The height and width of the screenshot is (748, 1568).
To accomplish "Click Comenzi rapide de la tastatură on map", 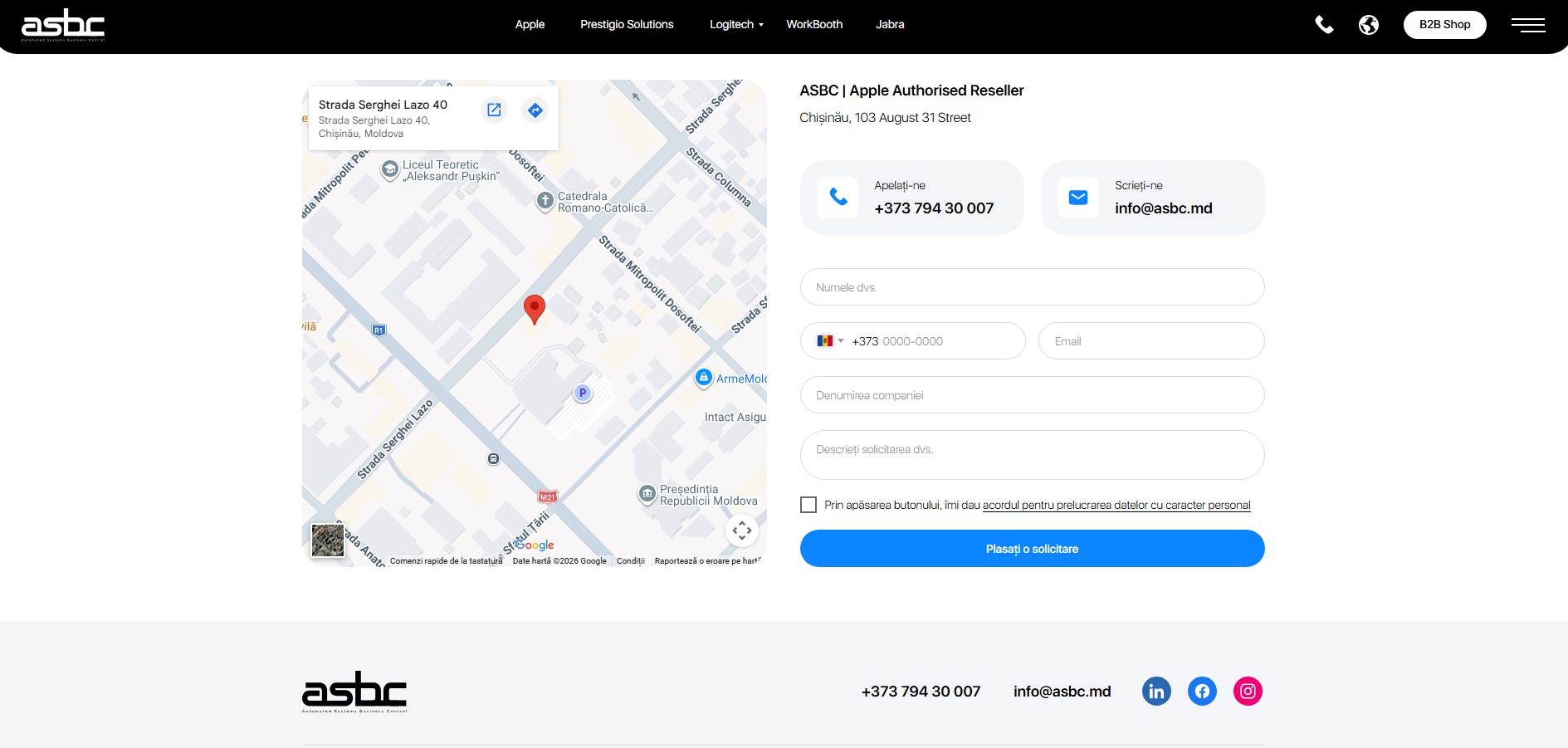I will point(447,561).
